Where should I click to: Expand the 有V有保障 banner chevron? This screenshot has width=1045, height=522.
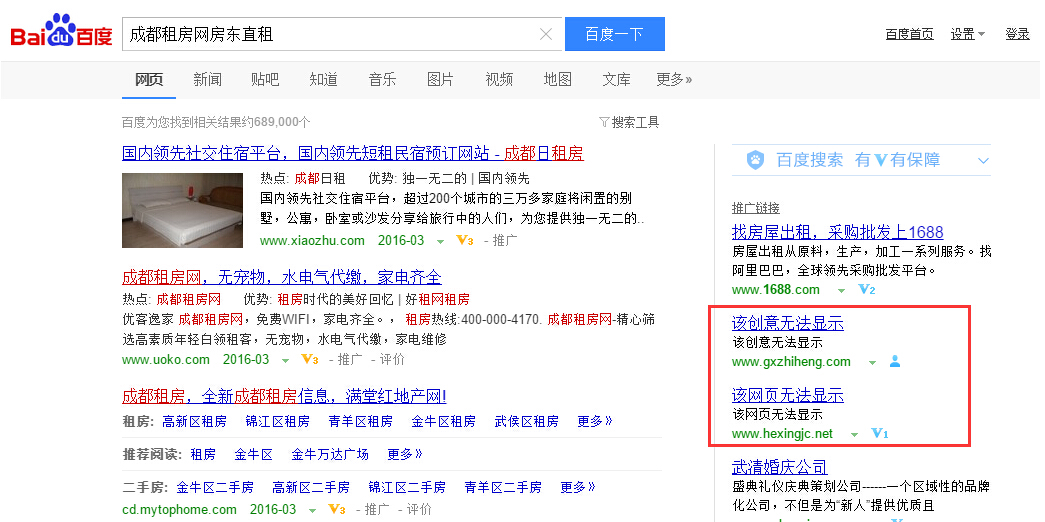coord(983,161)
